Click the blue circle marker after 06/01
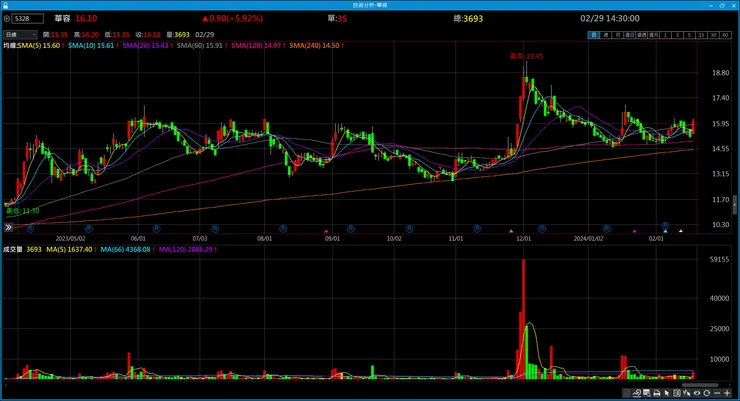This screenshot has height=401, width=740. point(156,229)
